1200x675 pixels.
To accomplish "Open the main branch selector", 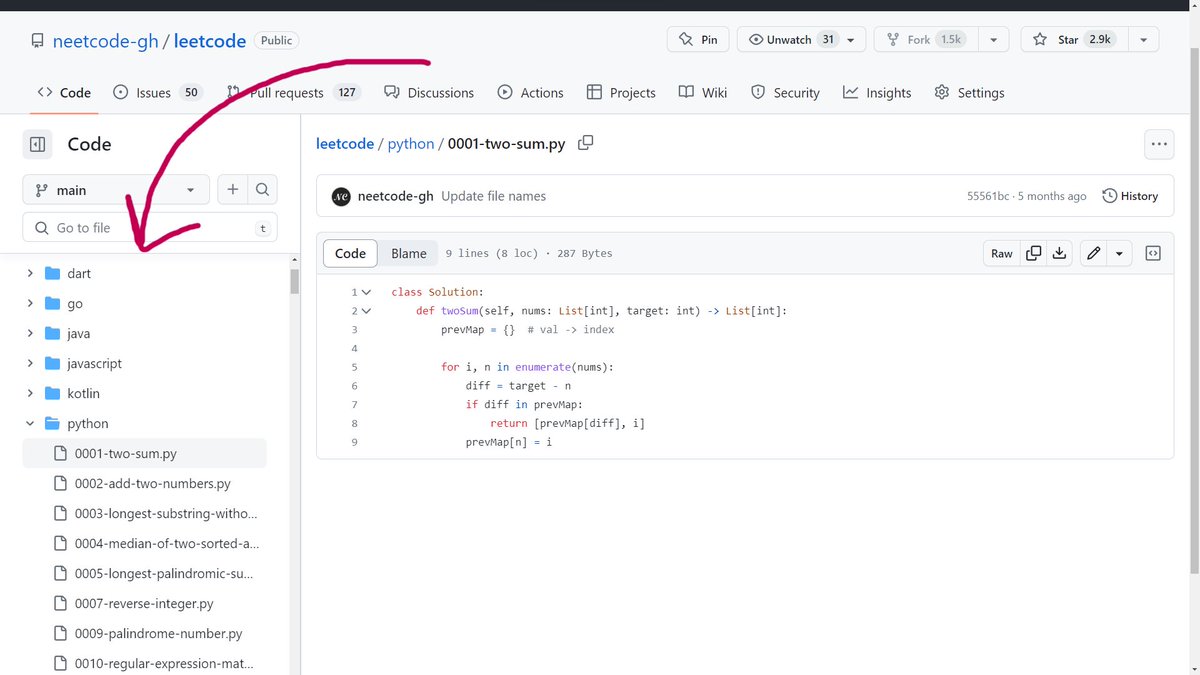I will coord(116,190).
